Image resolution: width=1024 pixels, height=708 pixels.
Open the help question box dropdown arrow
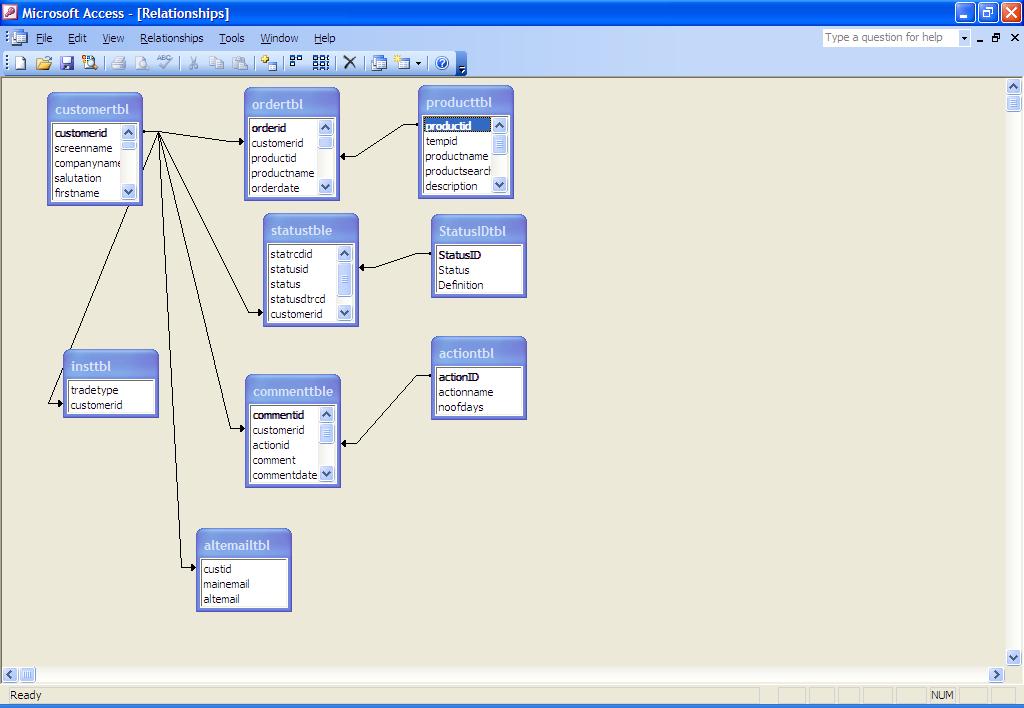964,38
